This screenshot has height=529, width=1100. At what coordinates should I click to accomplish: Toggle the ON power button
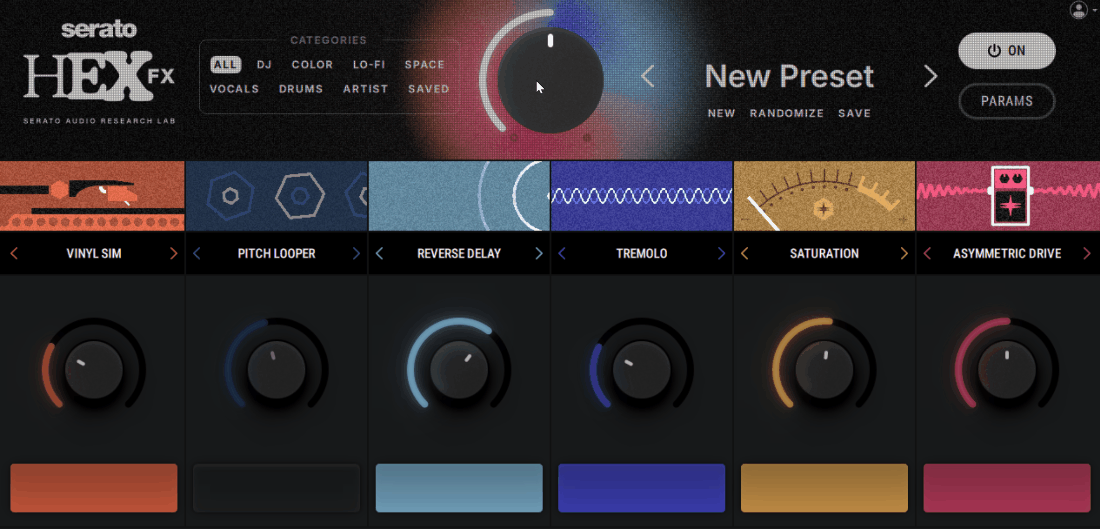point(1007,51)
